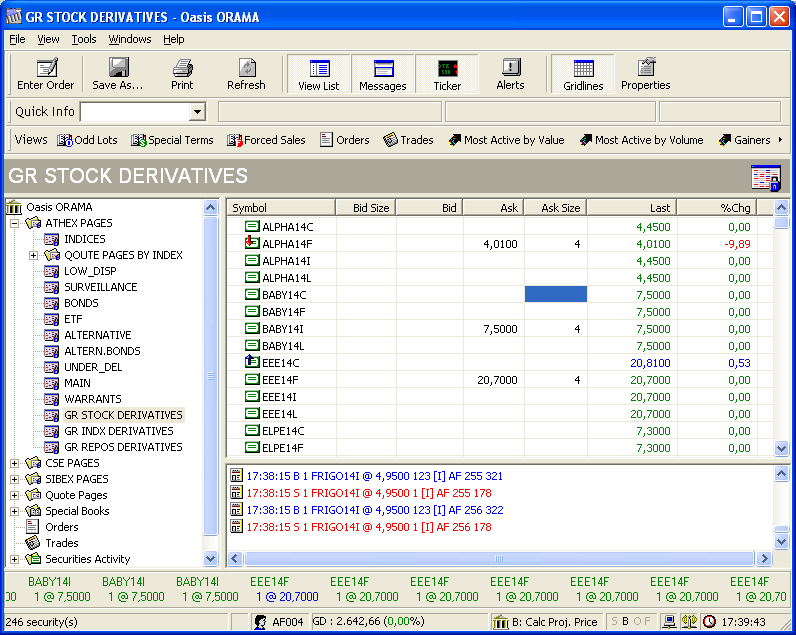Collapse the ATHEX PAGES tree node
Viewport: 796px width, 635px height.
point(15,223)
